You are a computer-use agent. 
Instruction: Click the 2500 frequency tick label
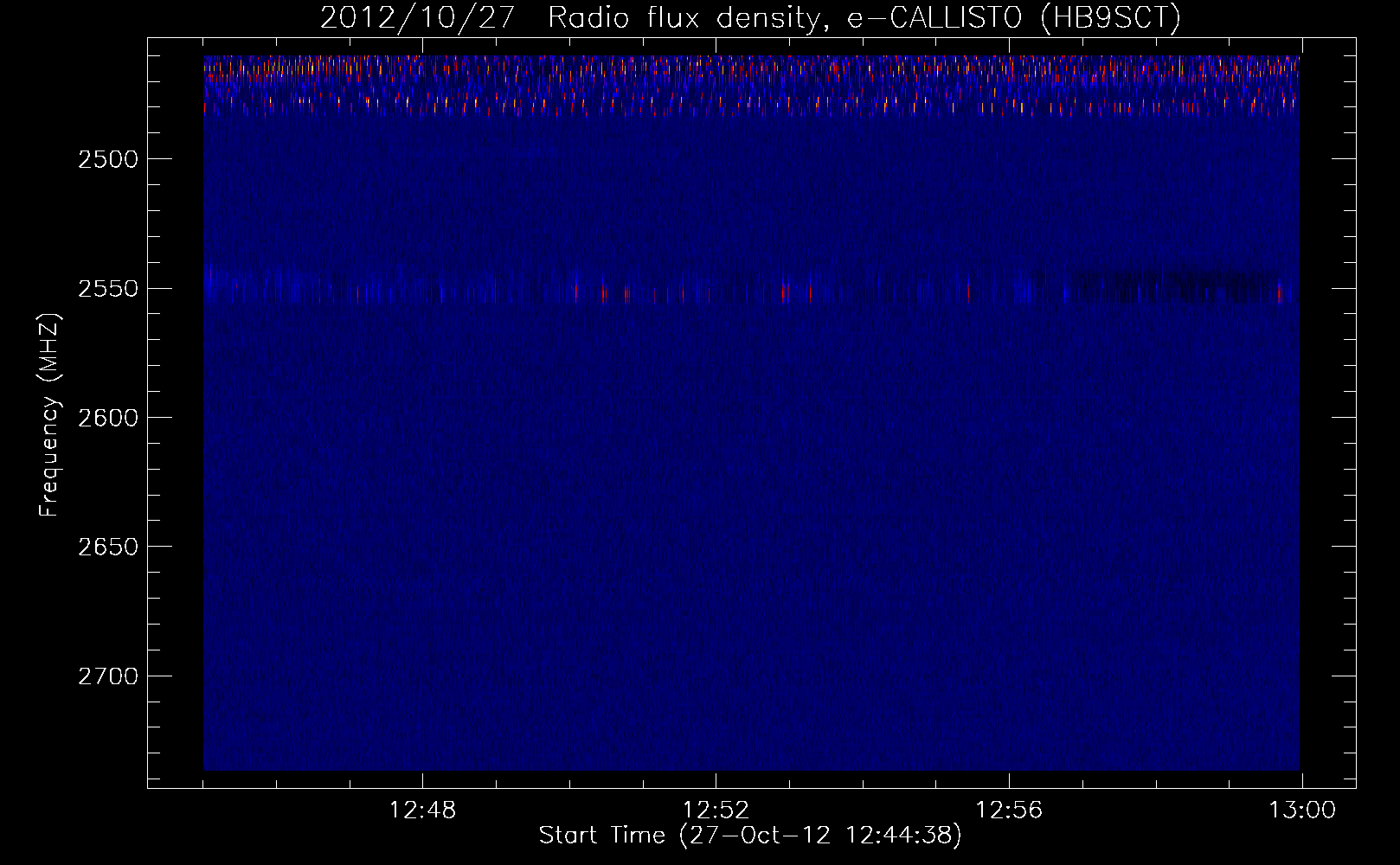coord(107,159)
